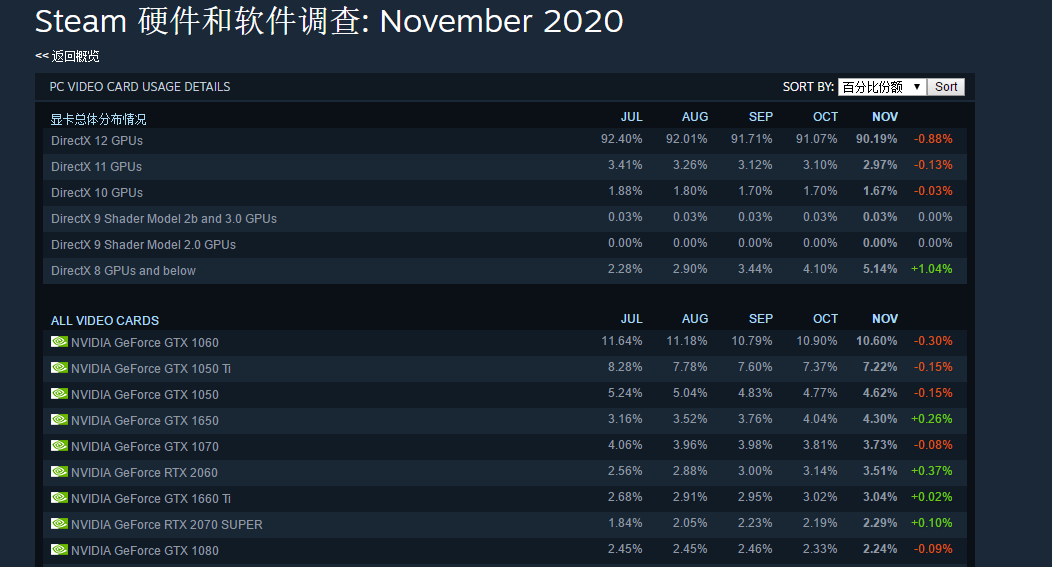
Task: Click the NVIDIA logo beside GTX 1060
Action: click(59, 342)
